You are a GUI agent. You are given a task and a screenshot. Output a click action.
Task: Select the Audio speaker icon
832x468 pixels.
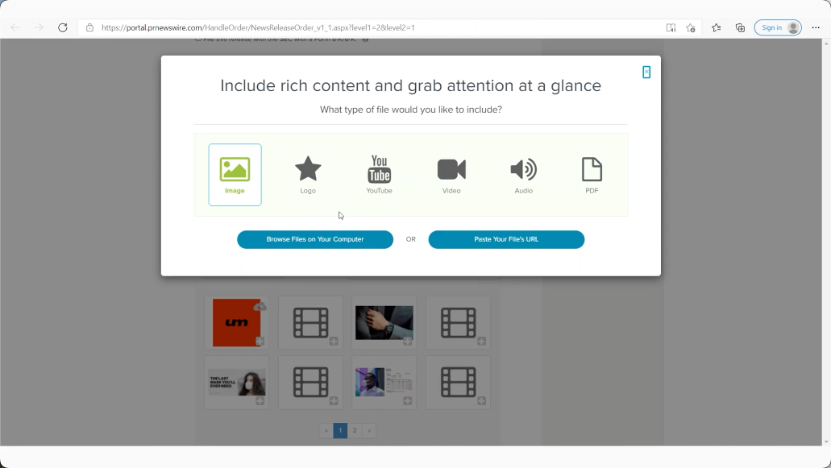point(523,174)
